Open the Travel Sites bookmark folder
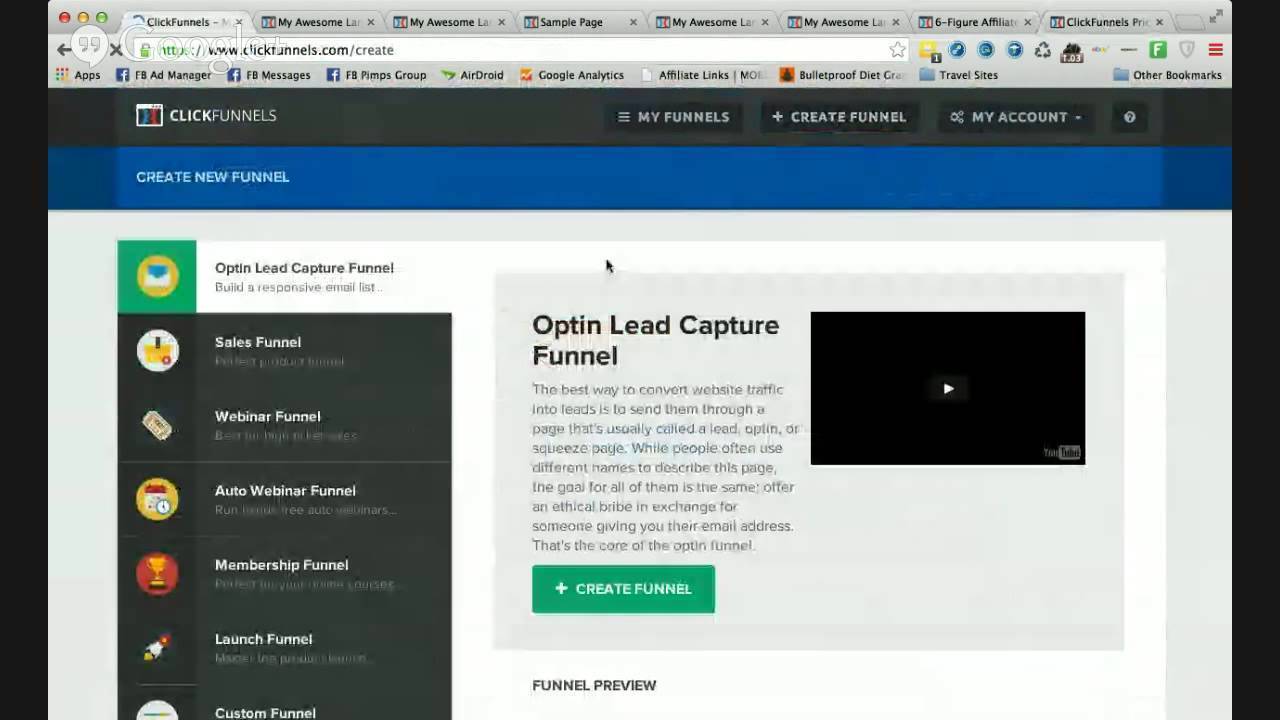 pyautogui.click(x=958, y=75)
